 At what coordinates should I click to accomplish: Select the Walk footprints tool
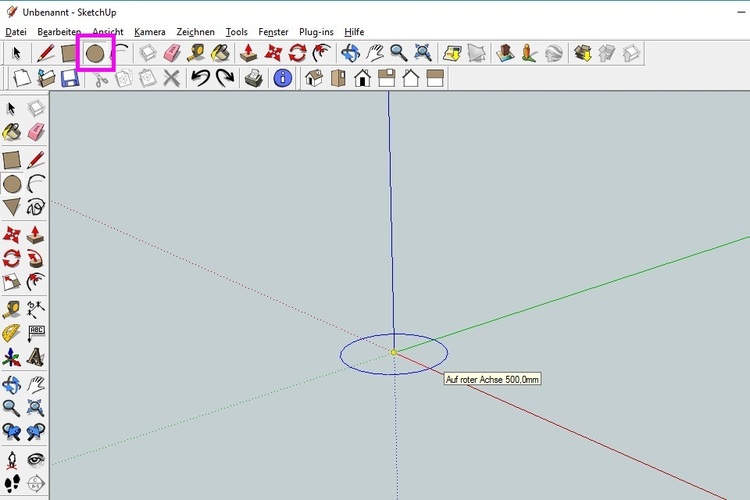click(11, 484)
